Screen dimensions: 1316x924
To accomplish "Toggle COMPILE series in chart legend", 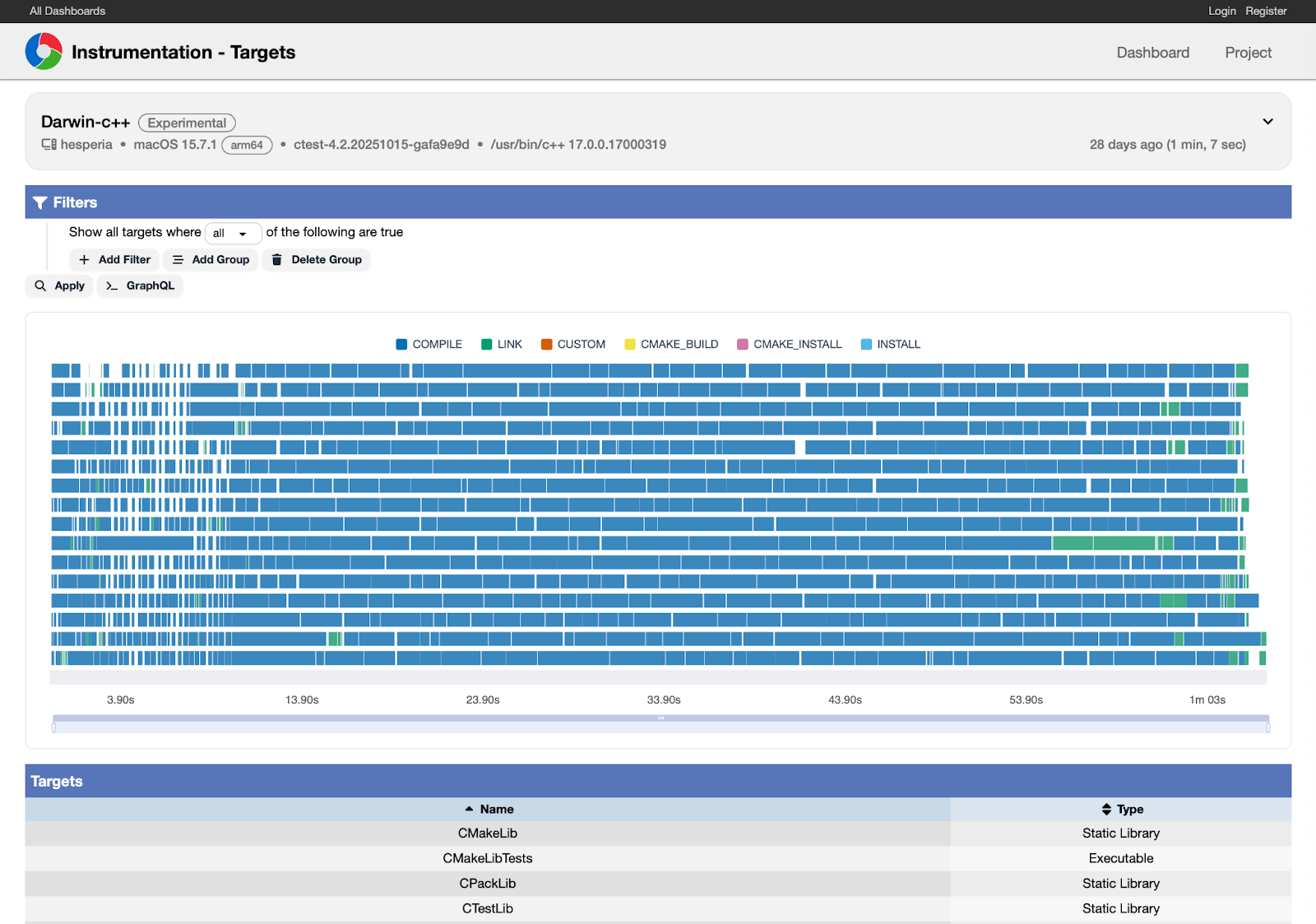I will (x=429, y=345).
